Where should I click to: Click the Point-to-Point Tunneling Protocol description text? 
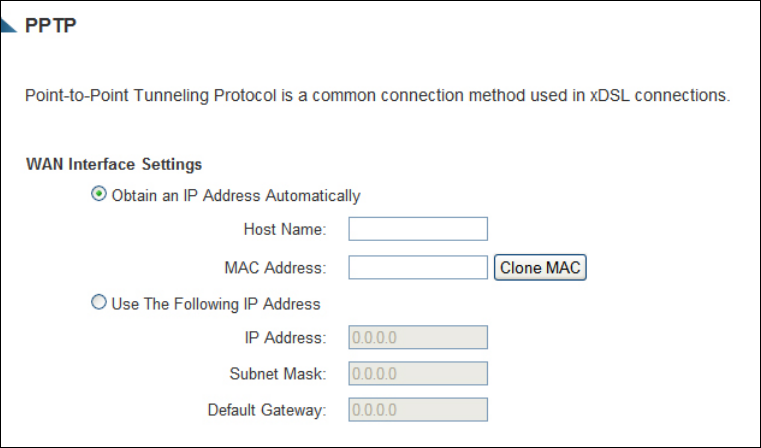point(378,96)
